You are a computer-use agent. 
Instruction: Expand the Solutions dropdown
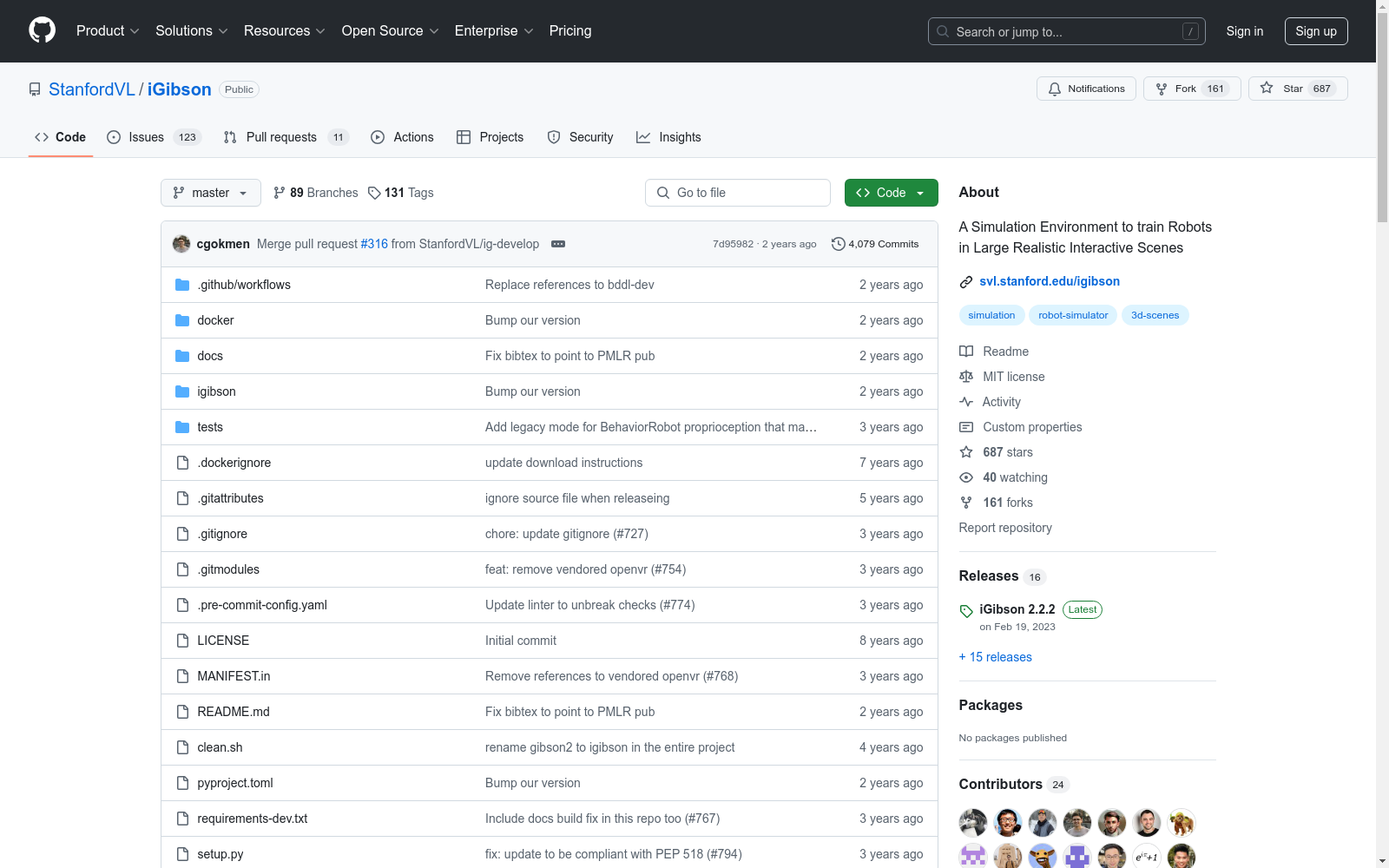pos(192,30)
